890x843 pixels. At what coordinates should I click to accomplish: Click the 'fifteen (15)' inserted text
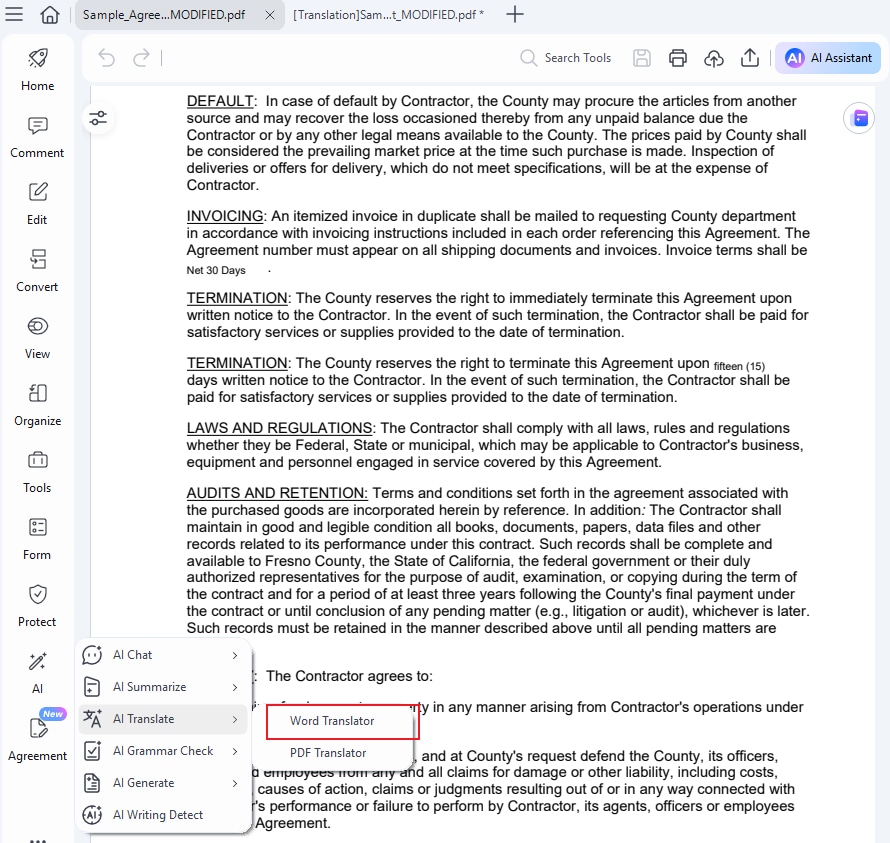pos(739,366)
